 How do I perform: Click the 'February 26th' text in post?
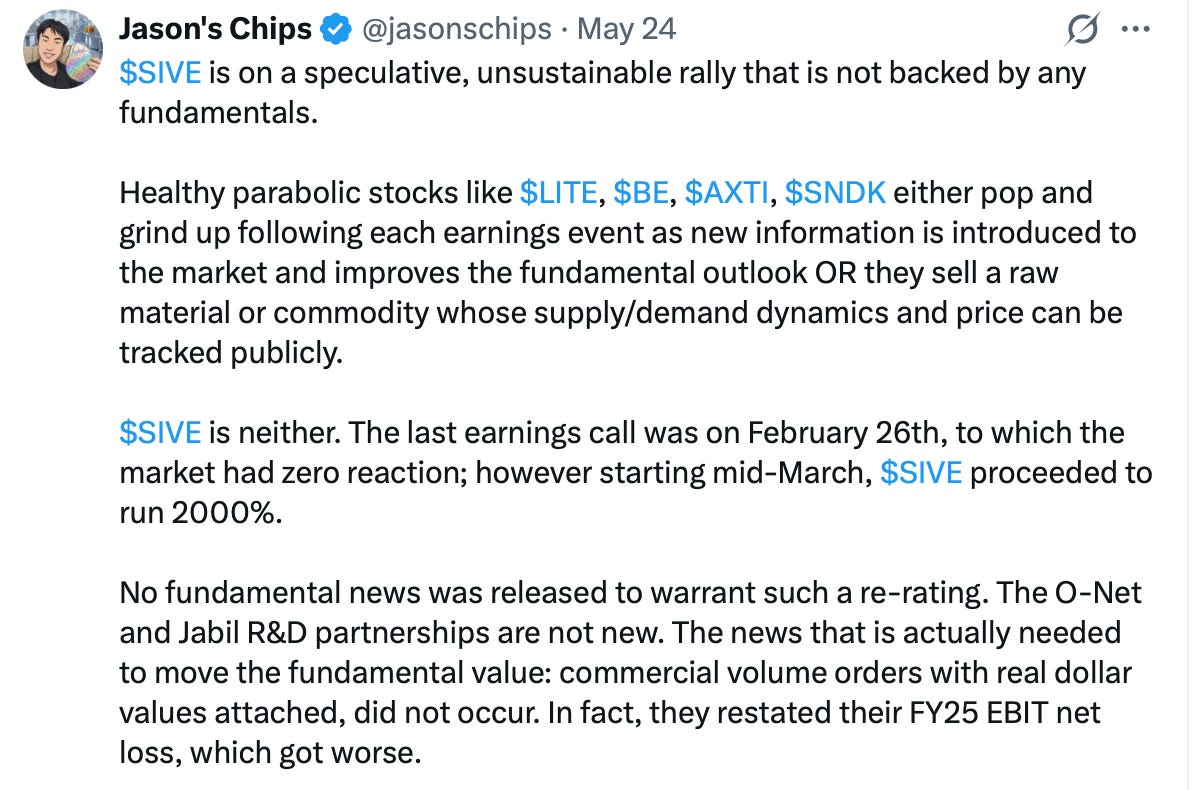pyautogui.click(x=844, y=433)
